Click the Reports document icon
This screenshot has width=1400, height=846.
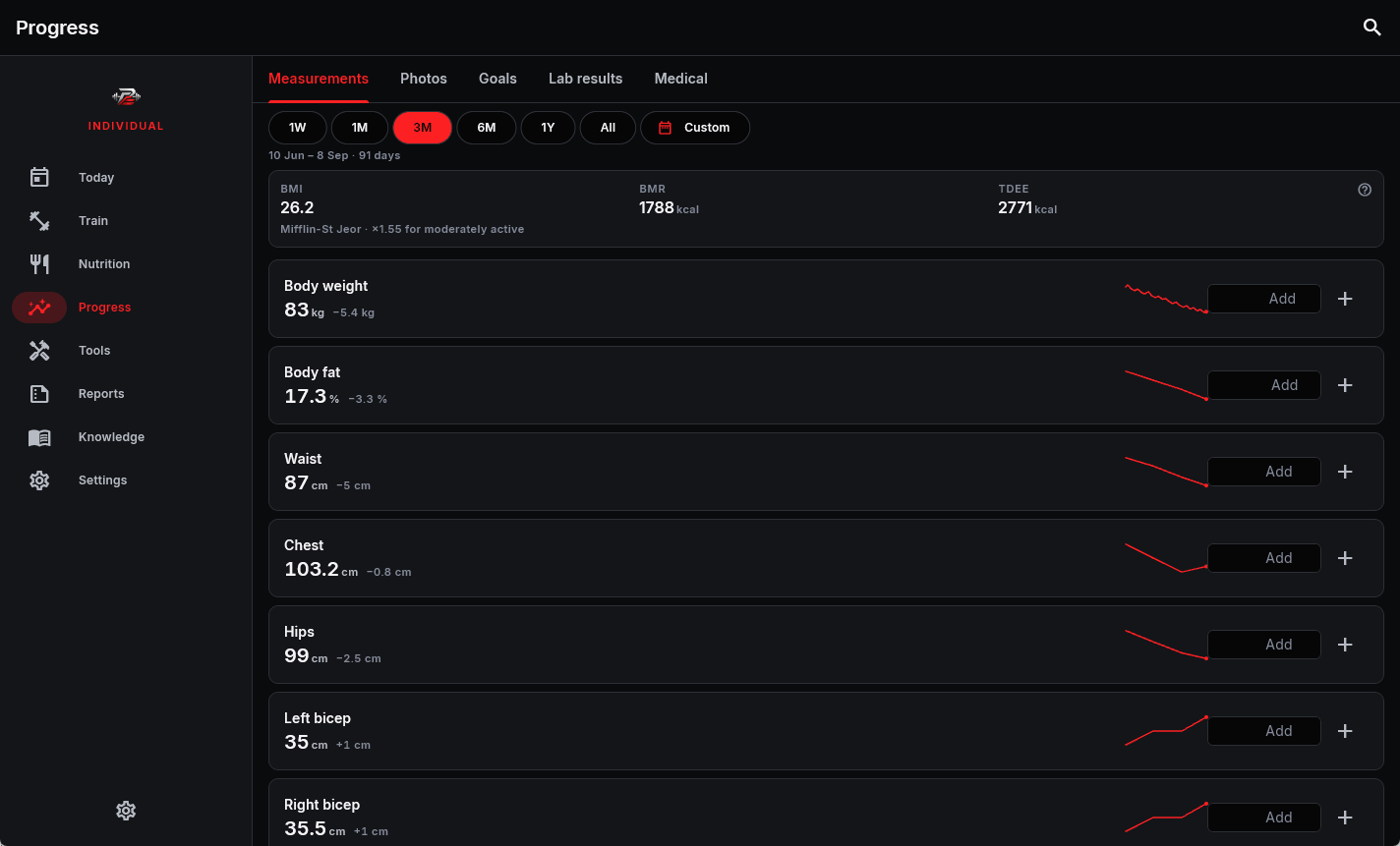tap(39, 394)
